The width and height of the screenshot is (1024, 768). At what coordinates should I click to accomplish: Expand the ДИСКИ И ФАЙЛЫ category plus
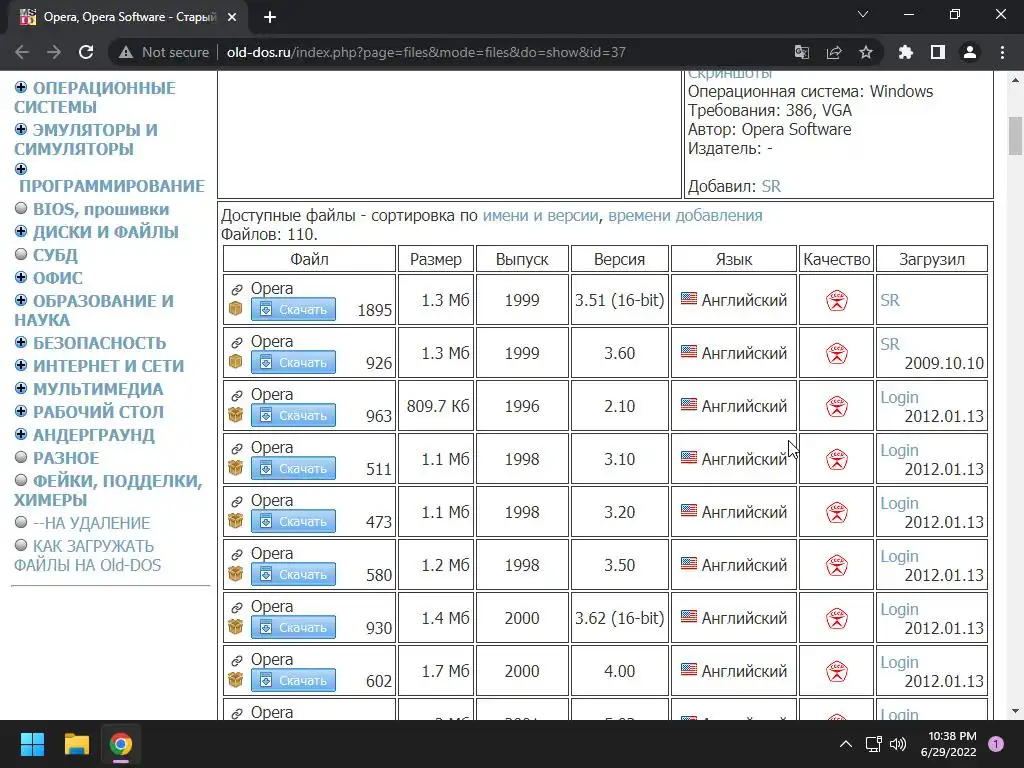click(x=21, y=231)
